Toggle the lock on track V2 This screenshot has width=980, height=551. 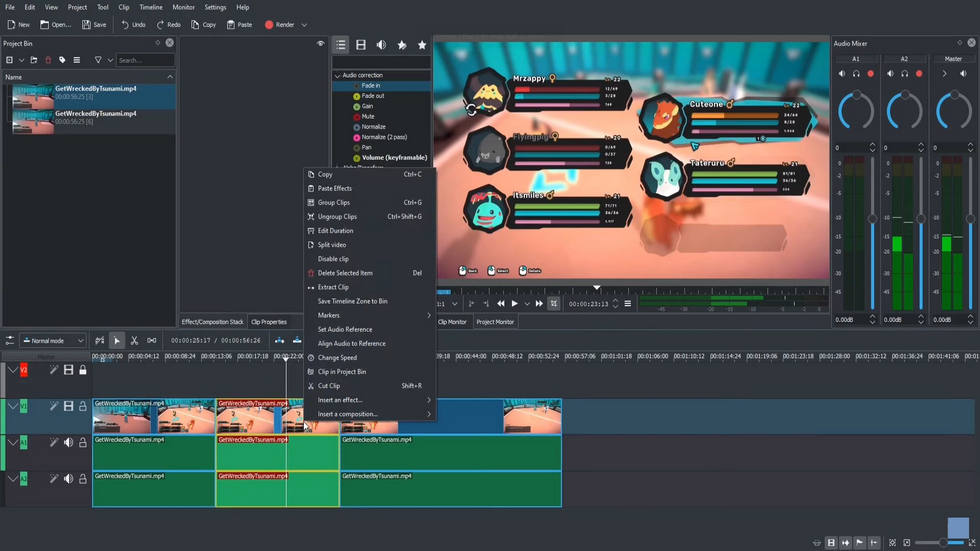83,370
